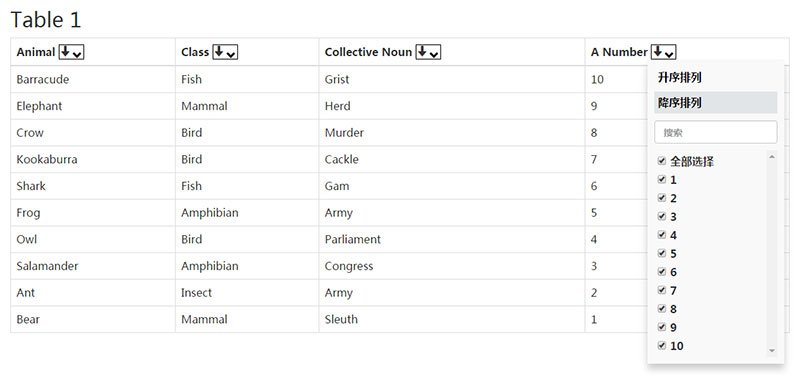Open the Class column sort filter icon
Screen dimensions: 800x376
click(225, 52)
